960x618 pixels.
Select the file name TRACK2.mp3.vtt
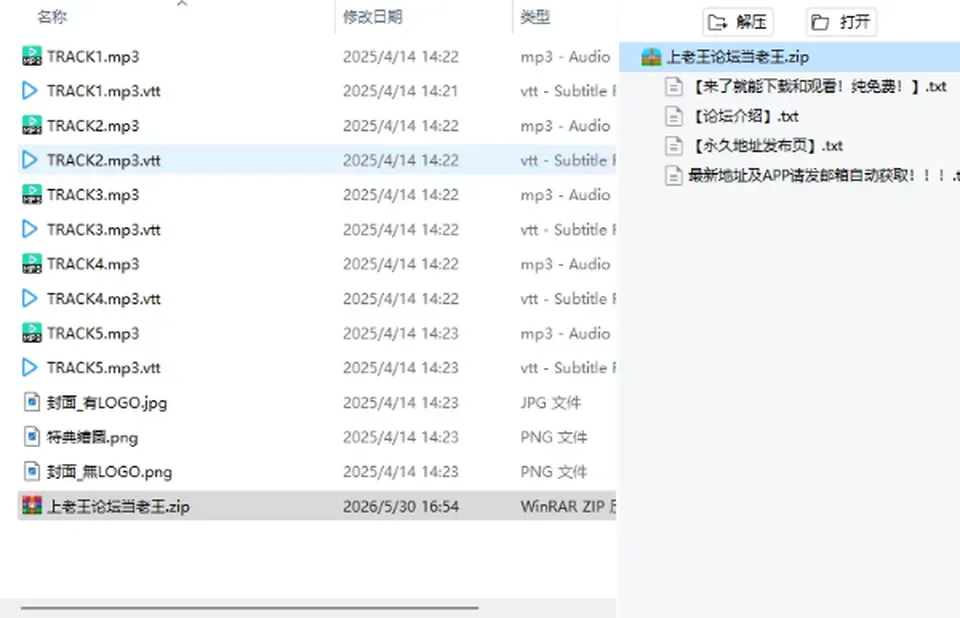pos(103,160)
